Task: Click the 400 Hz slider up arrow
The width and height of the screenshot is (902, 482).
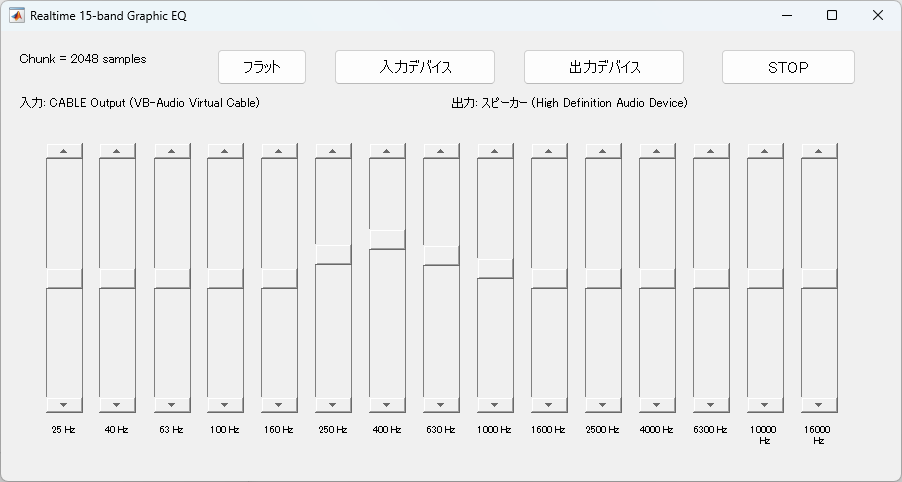Action: click(387, 151)
